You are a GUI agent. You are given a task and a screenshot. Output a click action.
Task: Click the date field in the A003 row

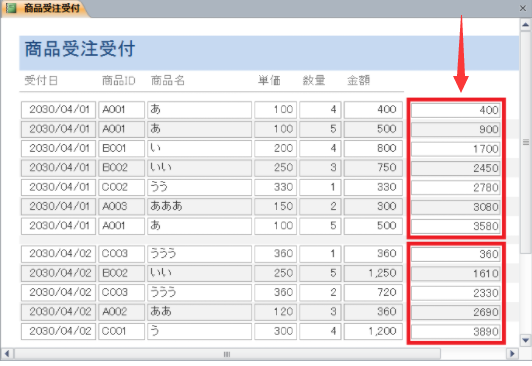click(x=58, y=207)
